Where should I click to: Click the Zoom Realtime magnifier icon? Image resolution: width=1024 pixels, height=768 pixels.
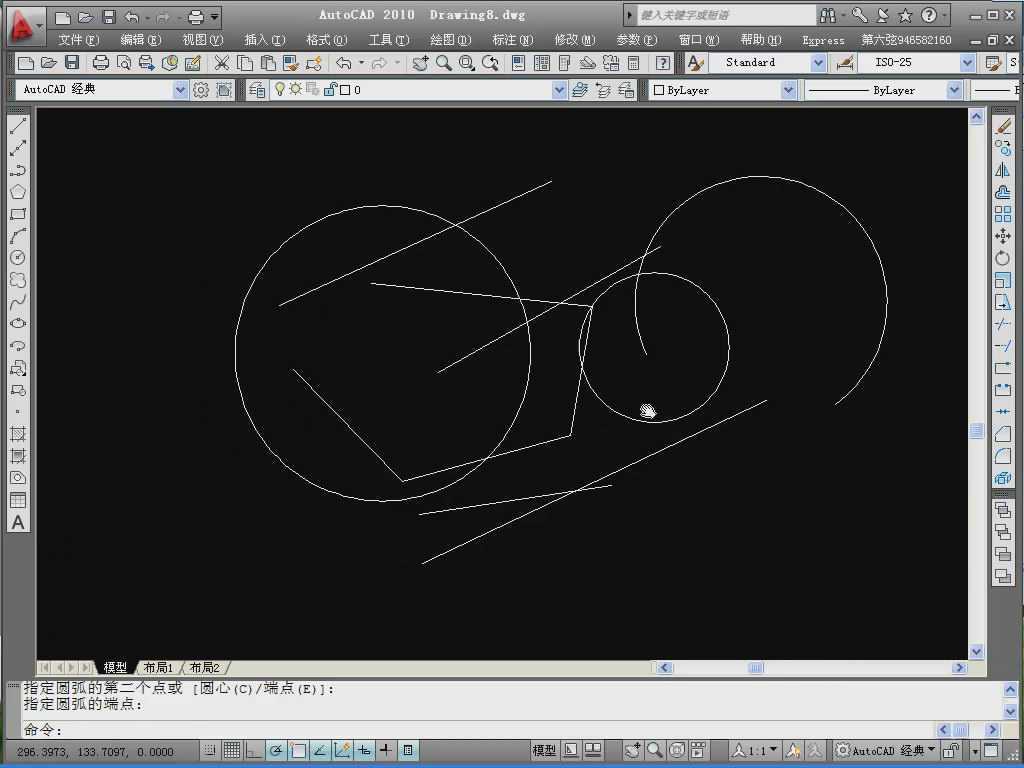(444, 63)
